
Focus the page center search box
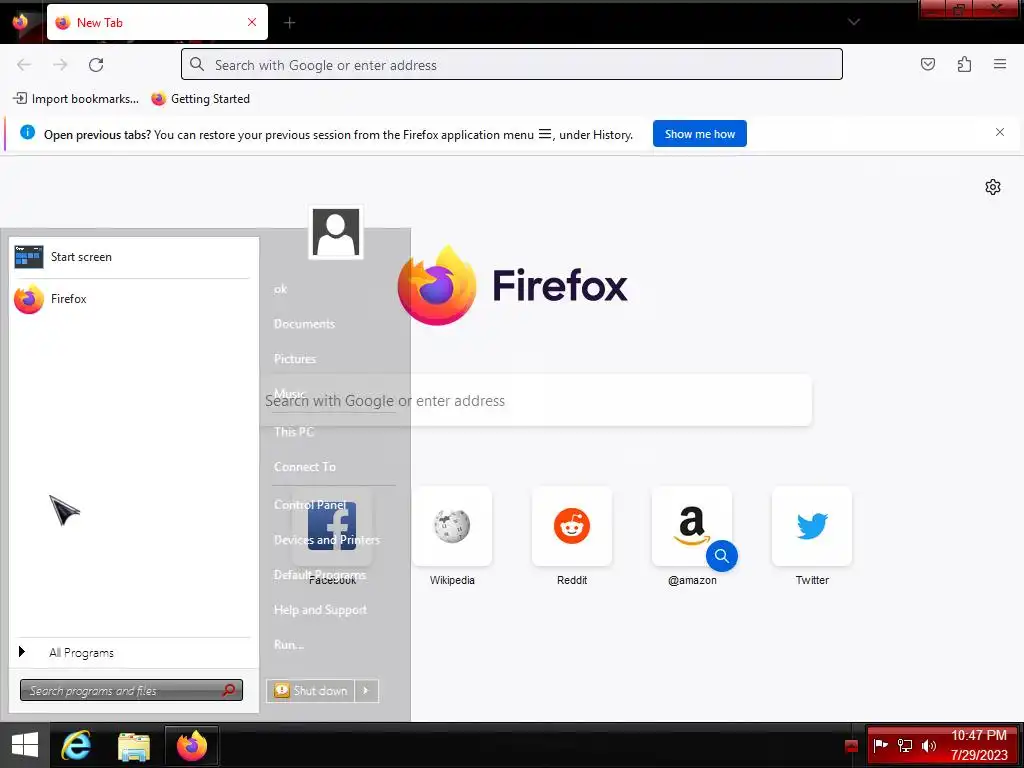click(536, 401)
